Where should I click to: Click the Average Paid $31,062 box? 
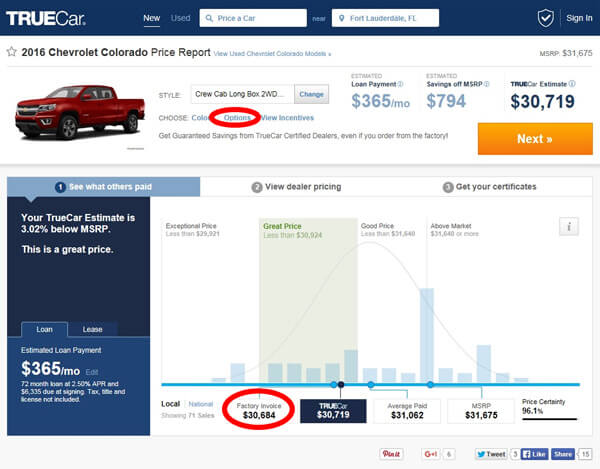click(x=407, y=411)
